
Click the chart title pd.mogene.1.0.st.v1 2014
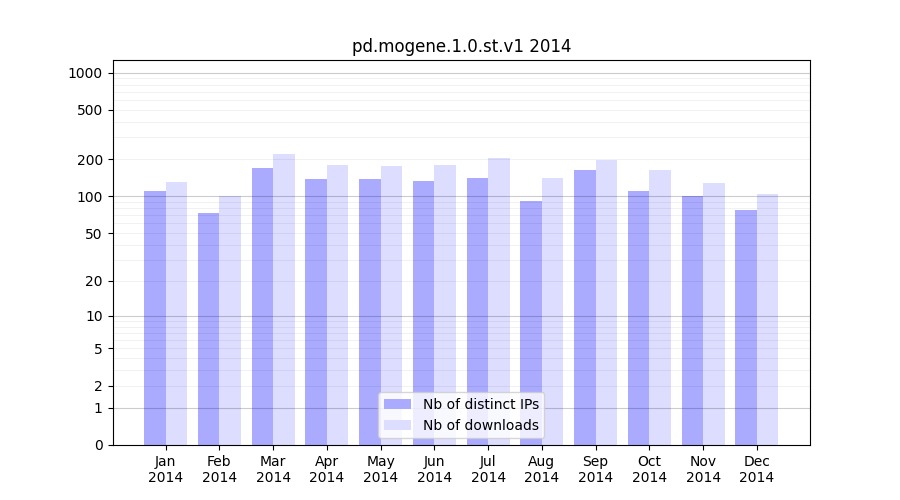click(x=461, y=46)
